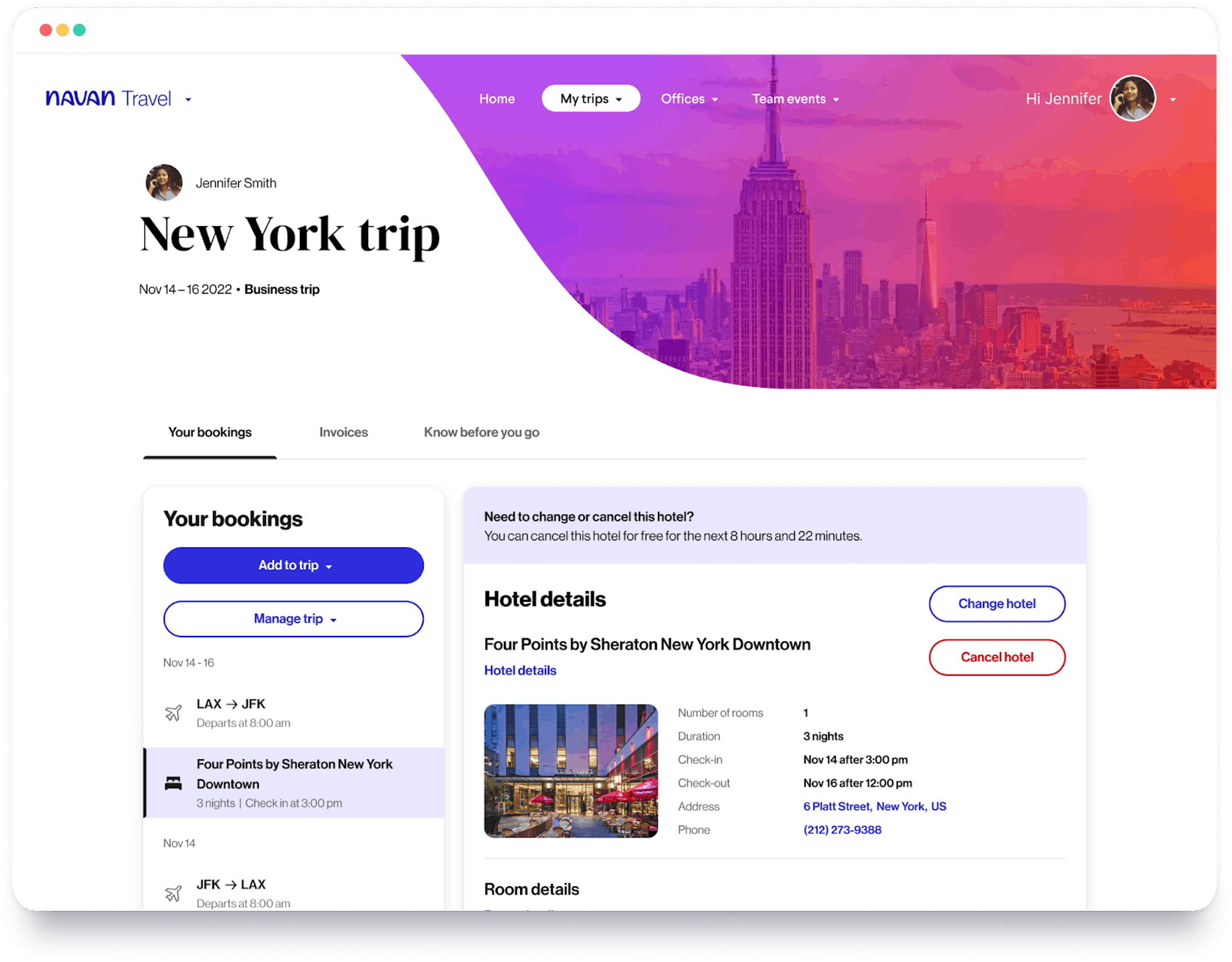
Task: Click the yellow window control dot
Action: pyautogui.click(x=62, y=30)
